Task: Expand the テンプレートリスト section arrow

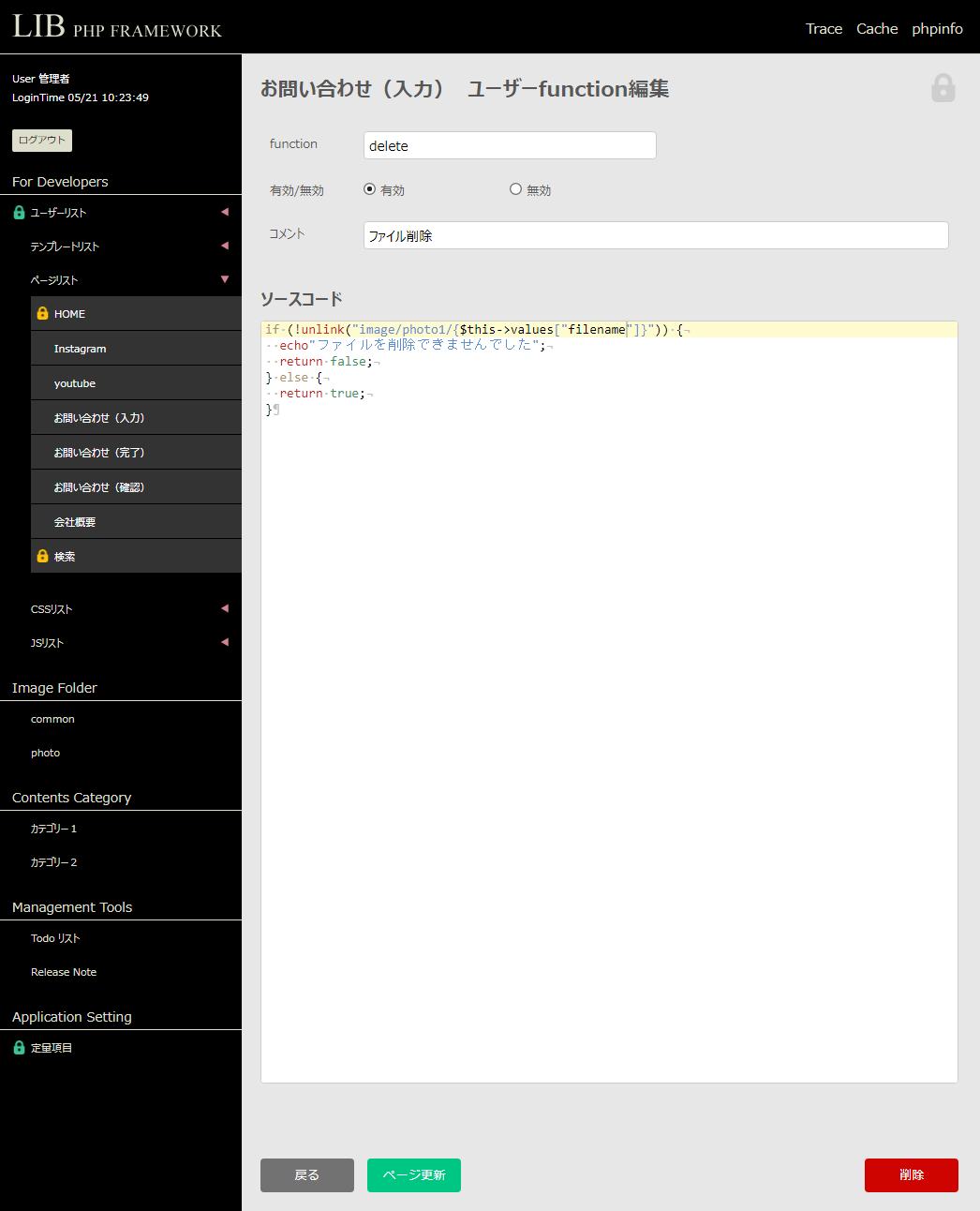Action: click(x=225, y=246)
